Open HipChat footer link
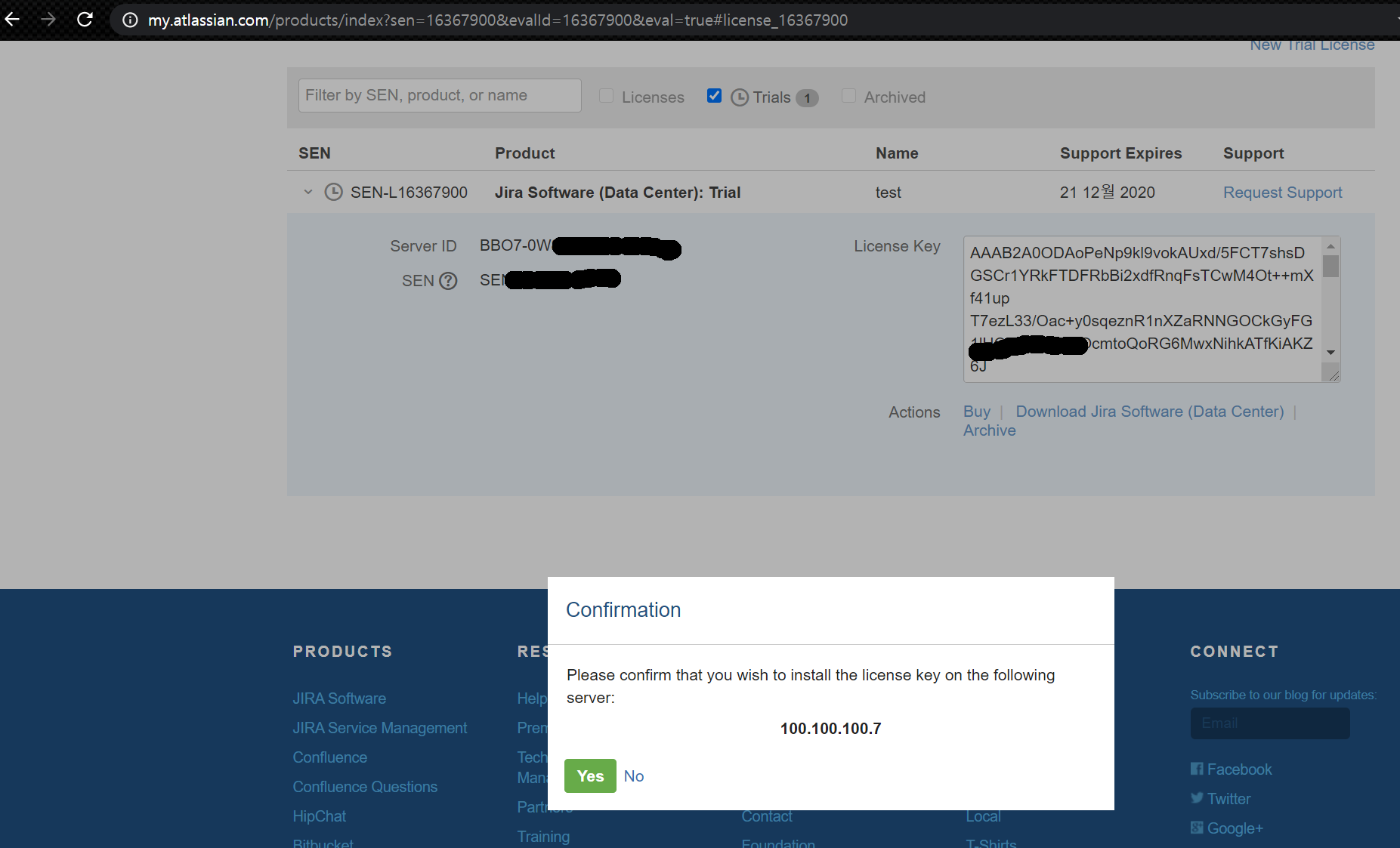This screenshot has width=1400, height=848. tap(320, 816)
